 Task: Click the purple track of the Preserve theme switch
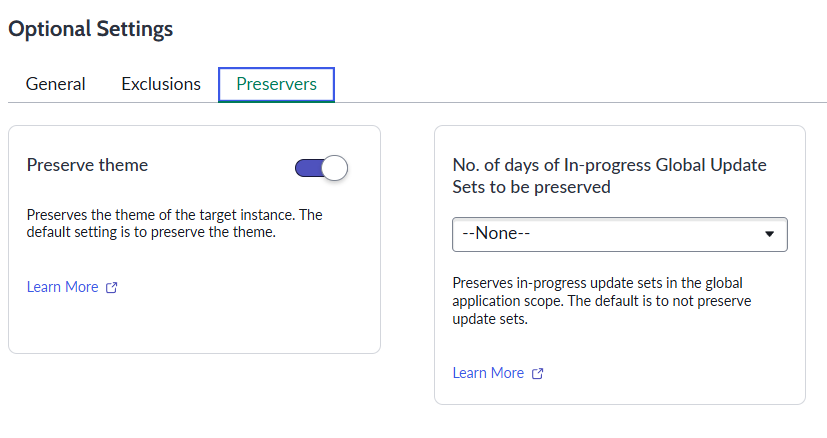(307, 168)
